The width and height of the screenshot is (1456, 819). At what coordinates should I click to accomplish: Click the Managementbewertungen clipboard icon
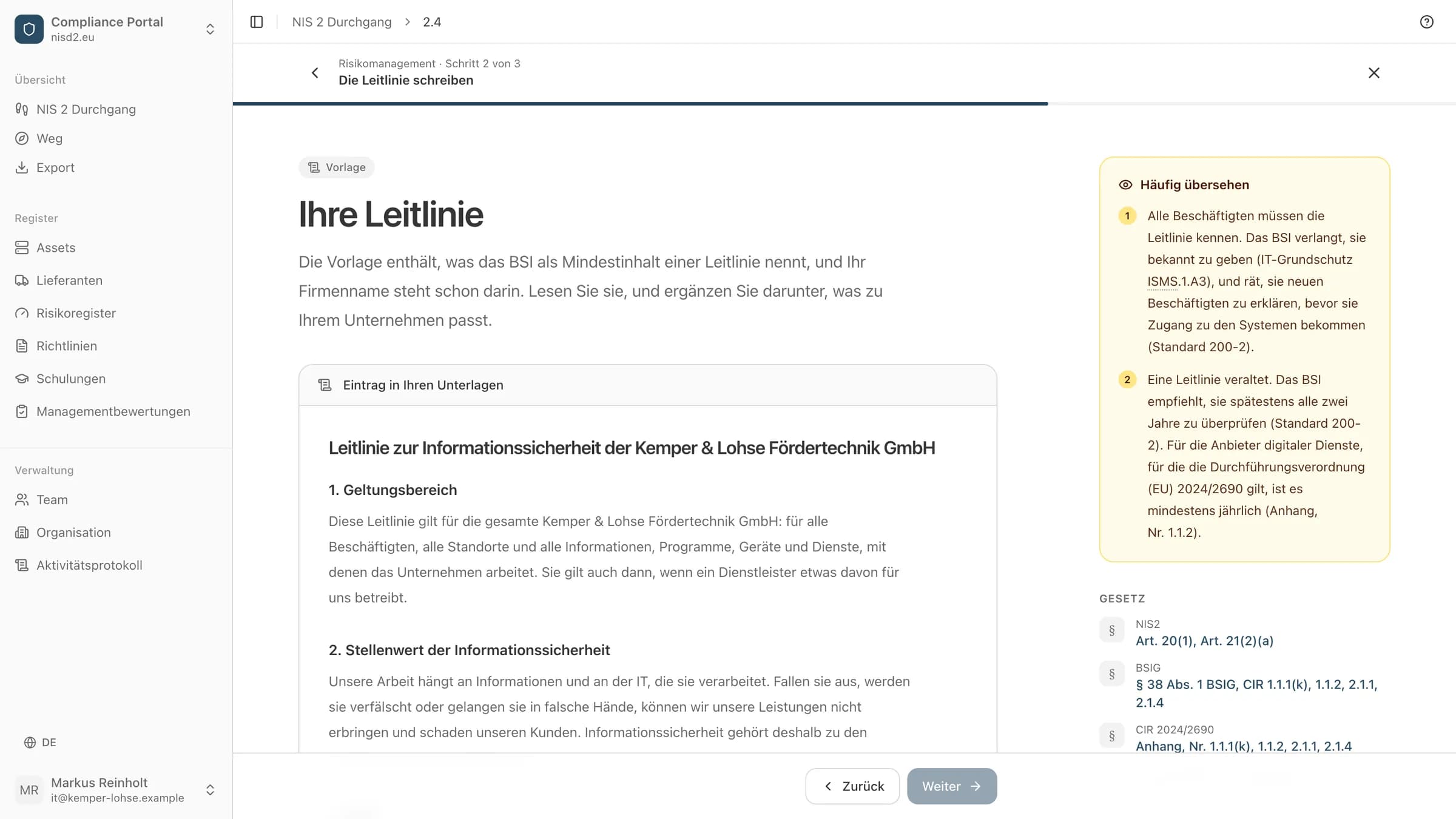point(22,411)
